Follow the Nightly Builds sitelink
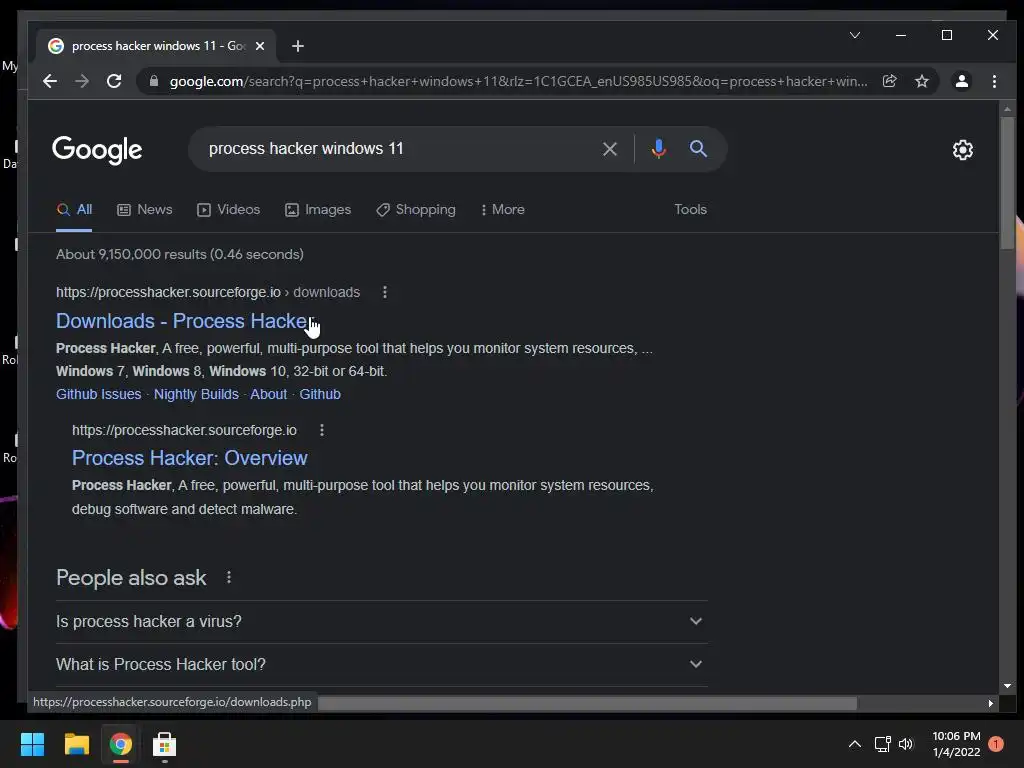 [x=196, y=394]
